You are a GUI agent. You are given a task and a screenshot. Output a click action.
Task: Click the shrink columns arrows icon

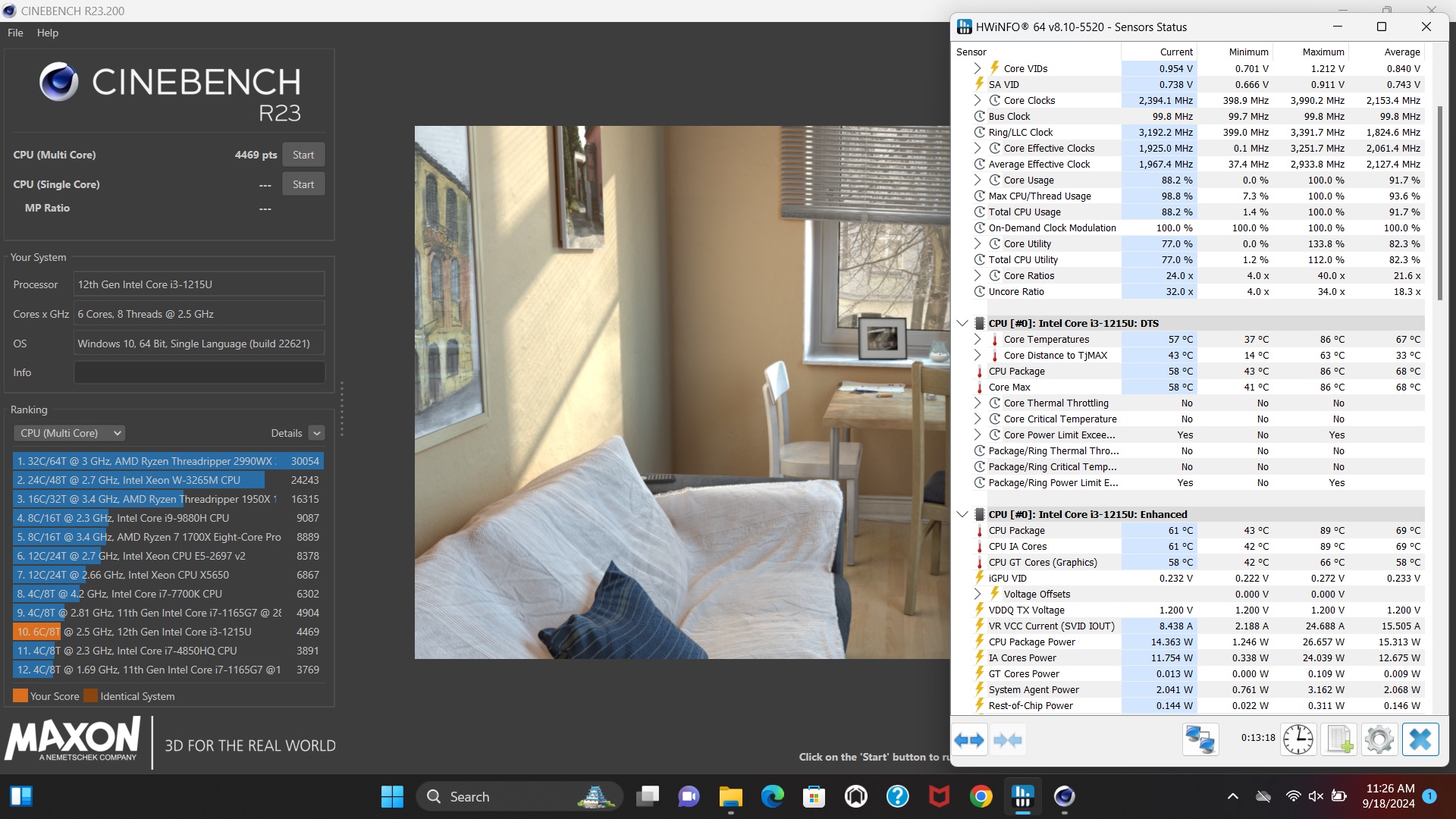(1008, 740)
